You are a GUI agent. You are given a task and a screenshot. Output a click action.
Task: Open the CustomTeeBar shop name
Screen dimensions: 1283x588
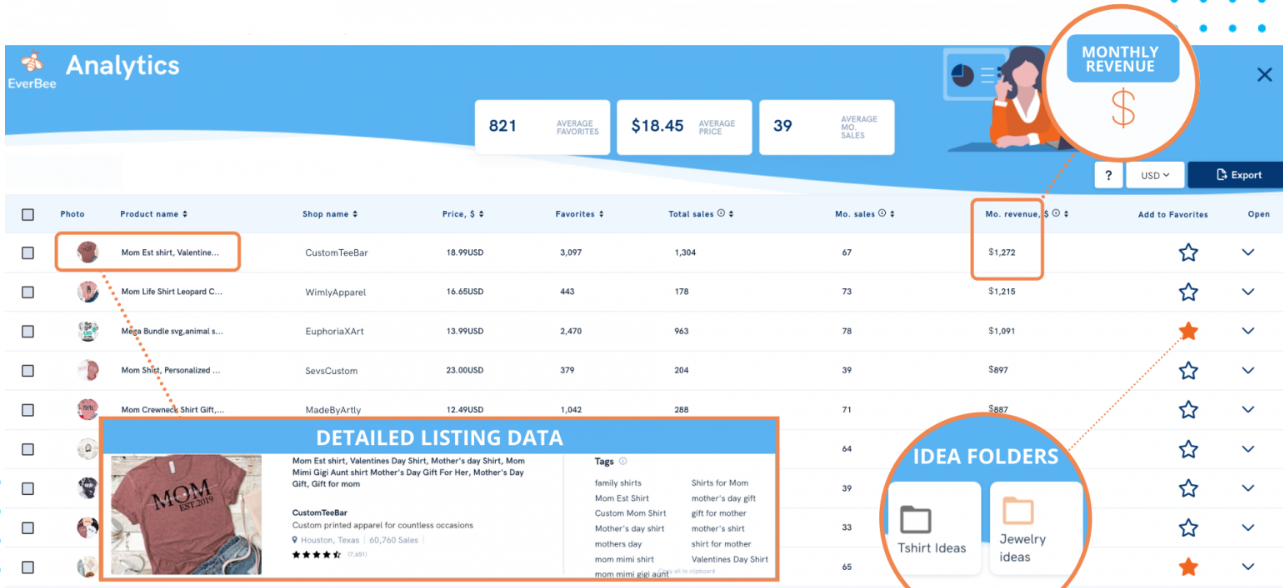[x=337, y=253]
